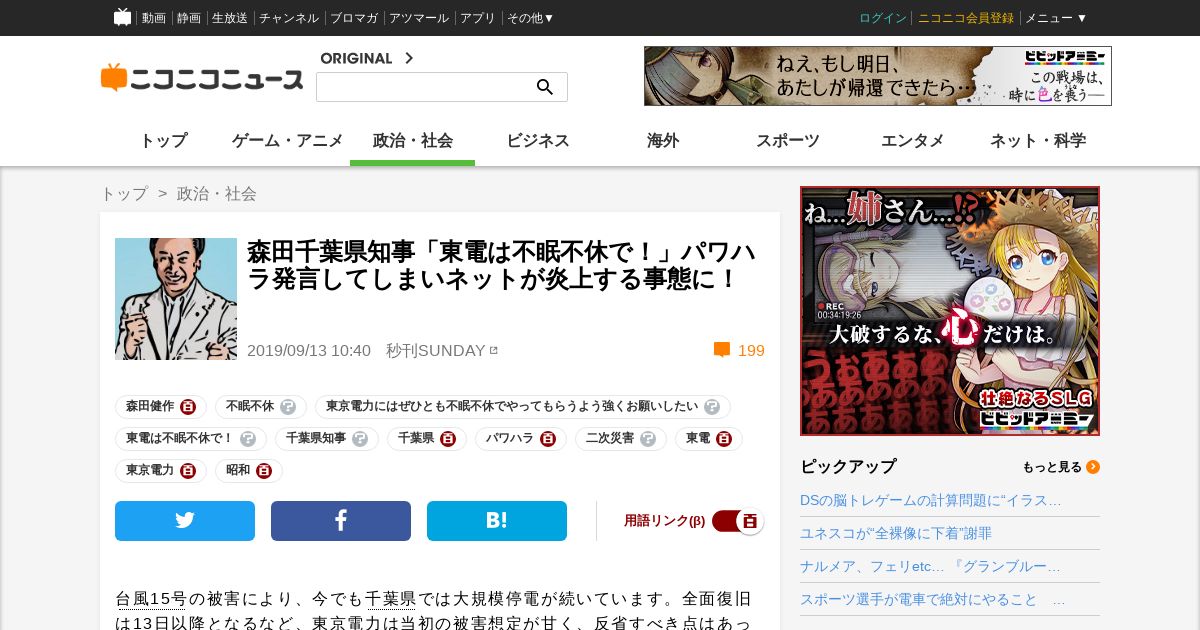This screenshot has height=630, width=1200.
Task: Click the search magnifier icon
Action: 545,87
